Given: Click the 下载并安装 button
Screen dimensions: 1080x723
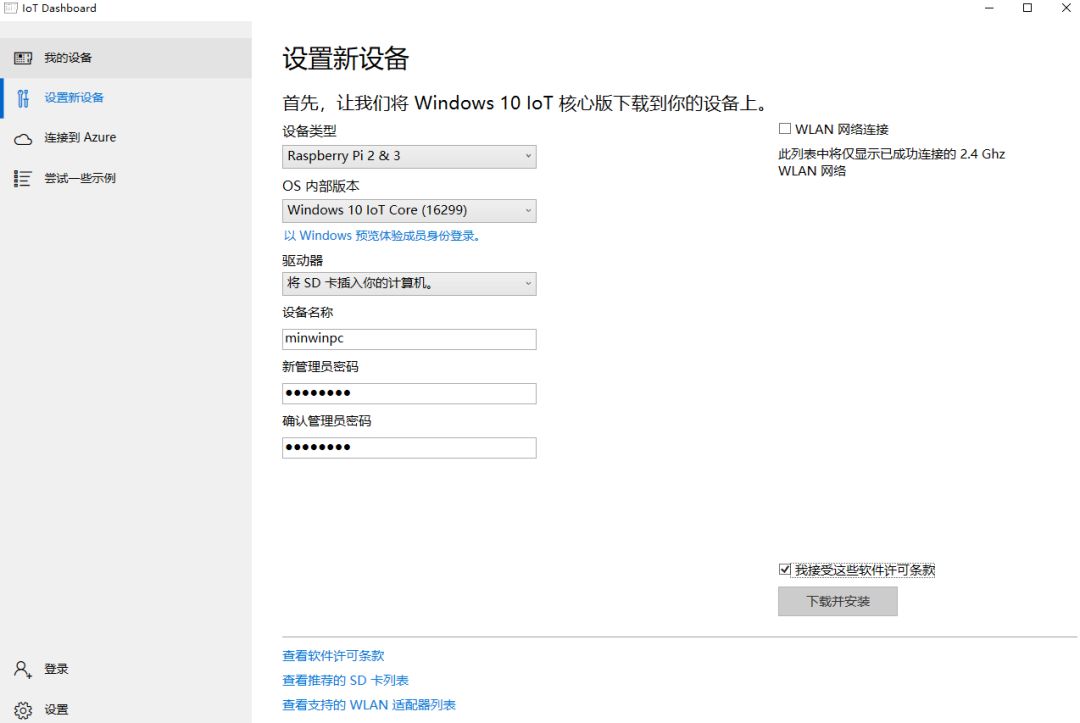Looking at the screenshot, I should pos(838,601).
